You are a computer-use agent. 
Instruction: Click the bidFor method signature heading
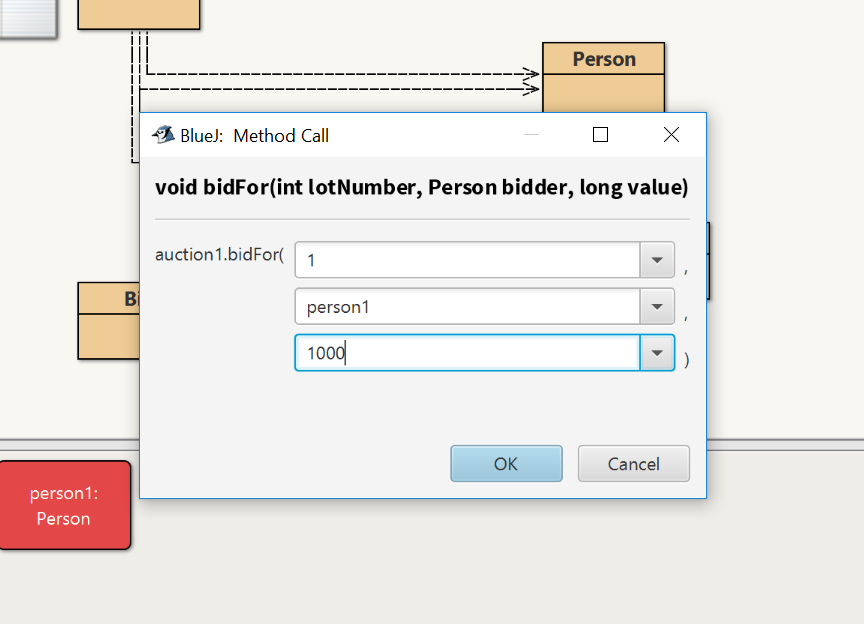[422, 187]
